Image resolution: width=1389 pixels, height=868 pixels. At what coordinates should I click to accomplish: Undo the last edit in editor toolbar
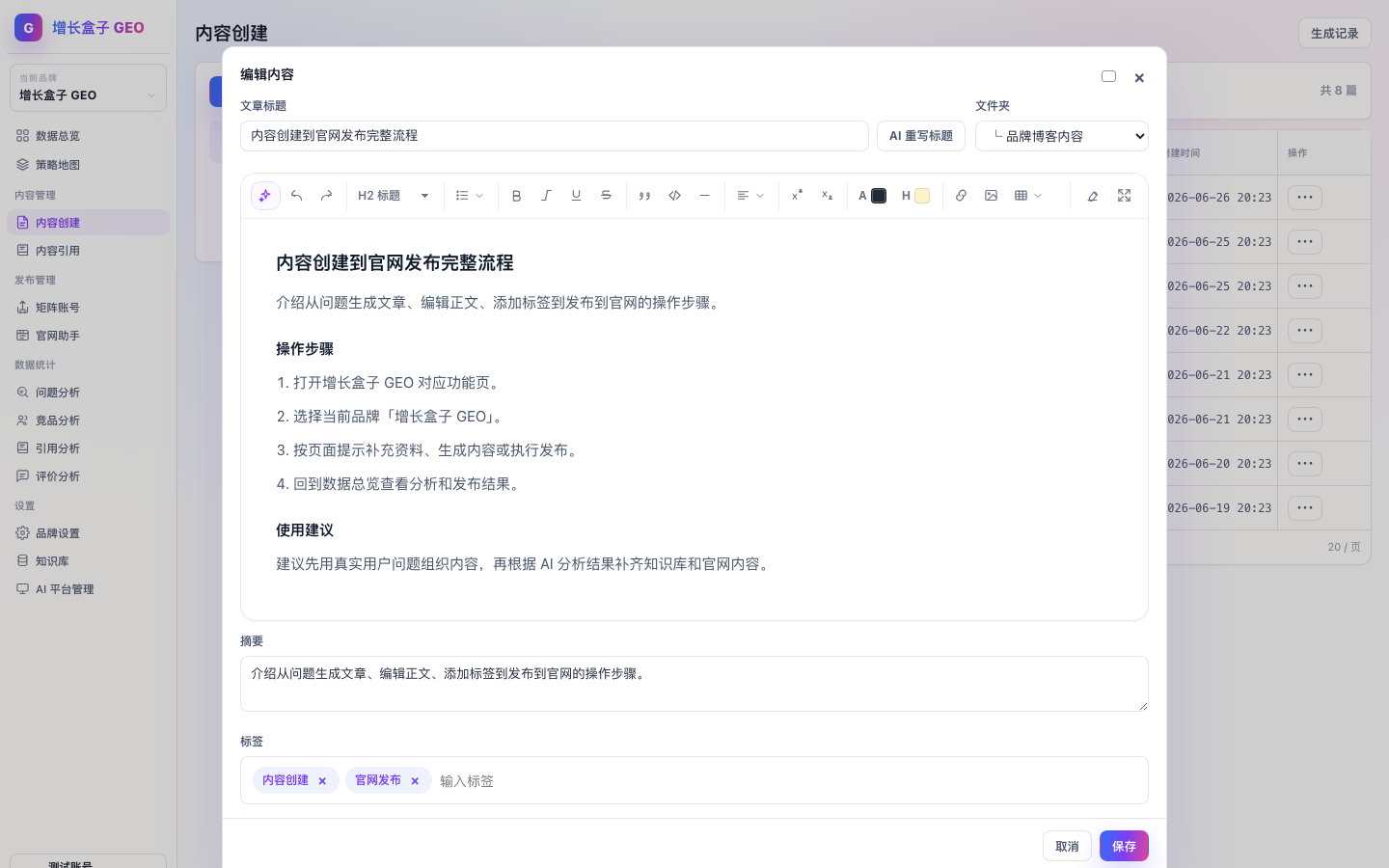point(296,196)
